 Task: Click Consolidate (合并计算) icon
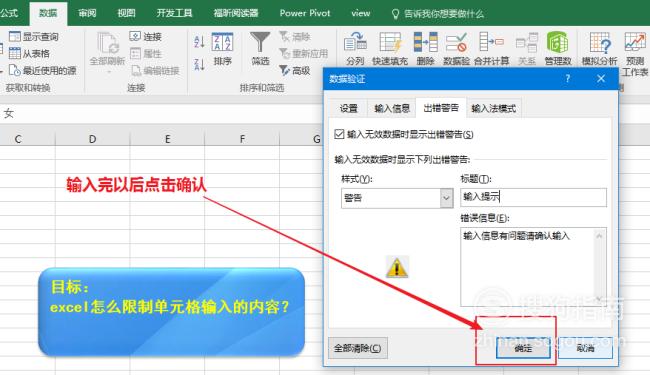(491, 42)
